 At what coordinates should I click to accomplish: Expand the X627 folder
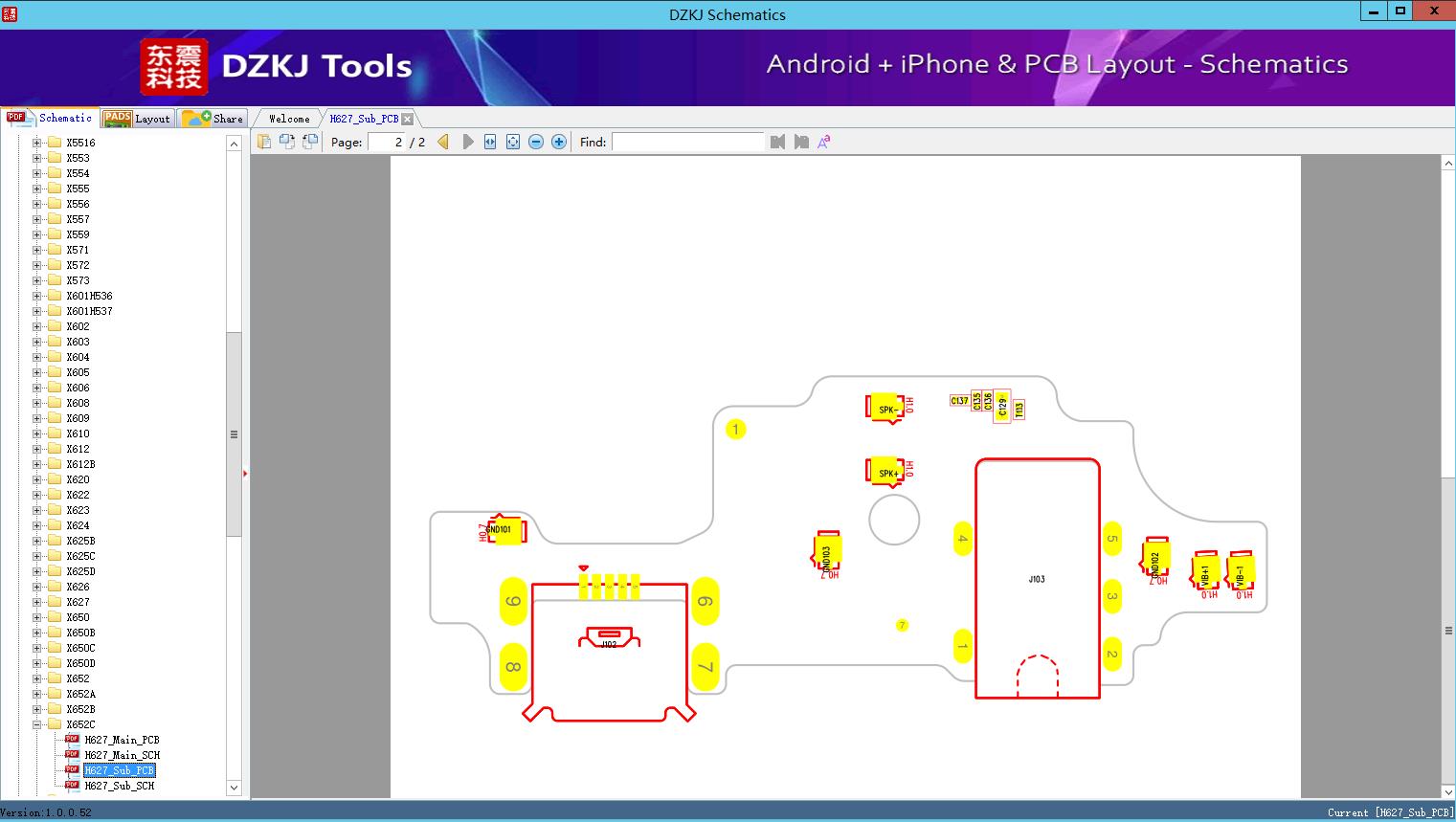[x=37, y=602]
